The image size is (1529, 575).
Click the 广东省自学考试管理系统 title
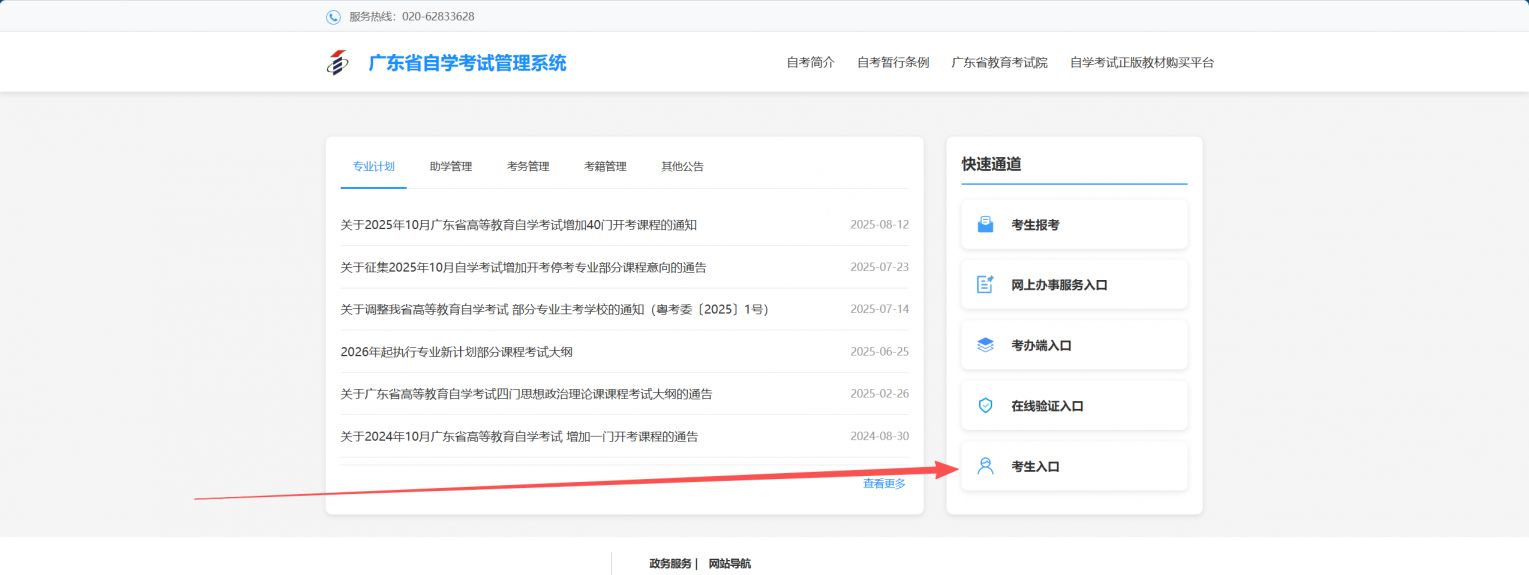467,63
